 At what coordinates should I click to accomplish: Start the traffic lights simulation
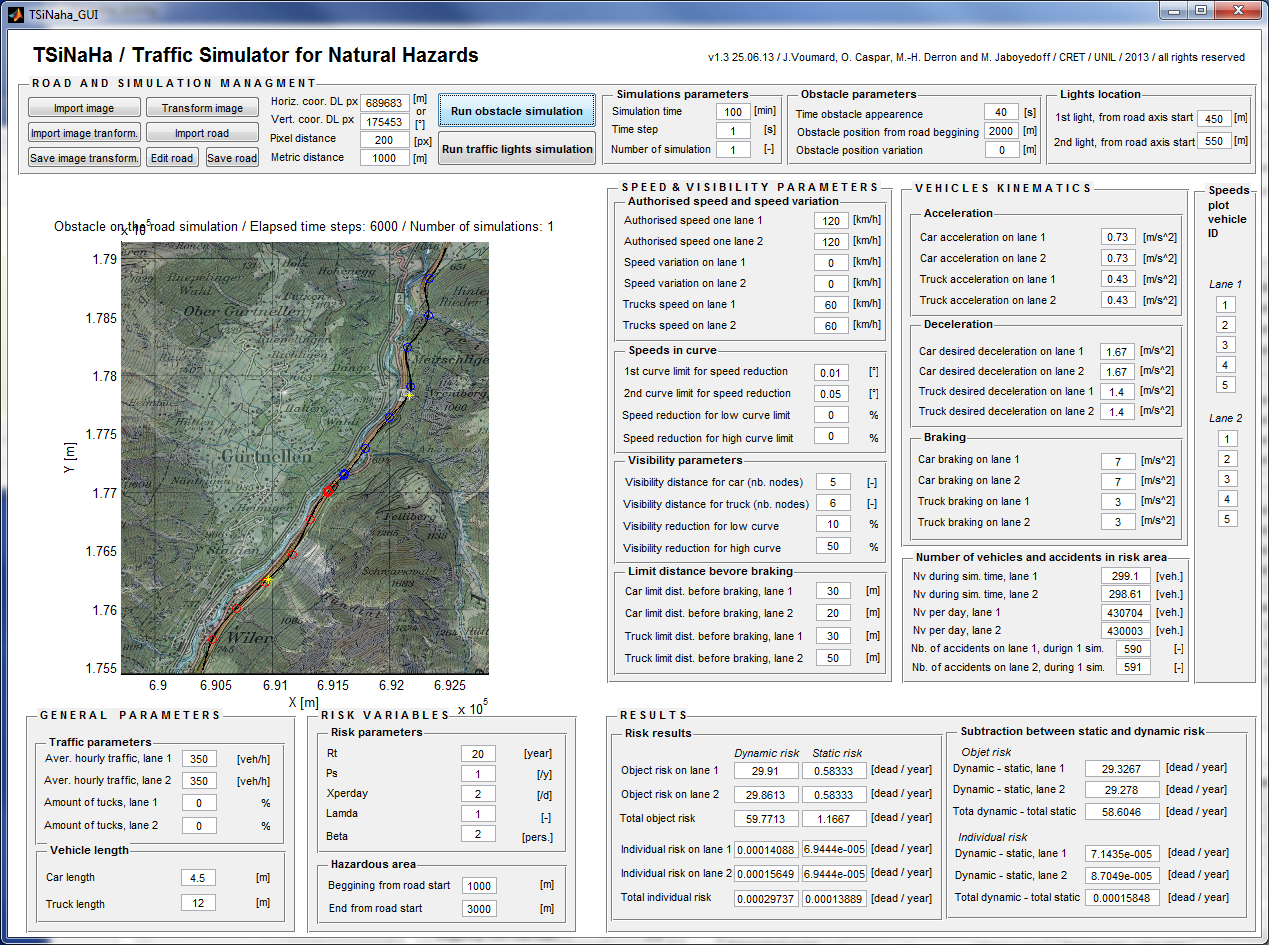point(516,149)
